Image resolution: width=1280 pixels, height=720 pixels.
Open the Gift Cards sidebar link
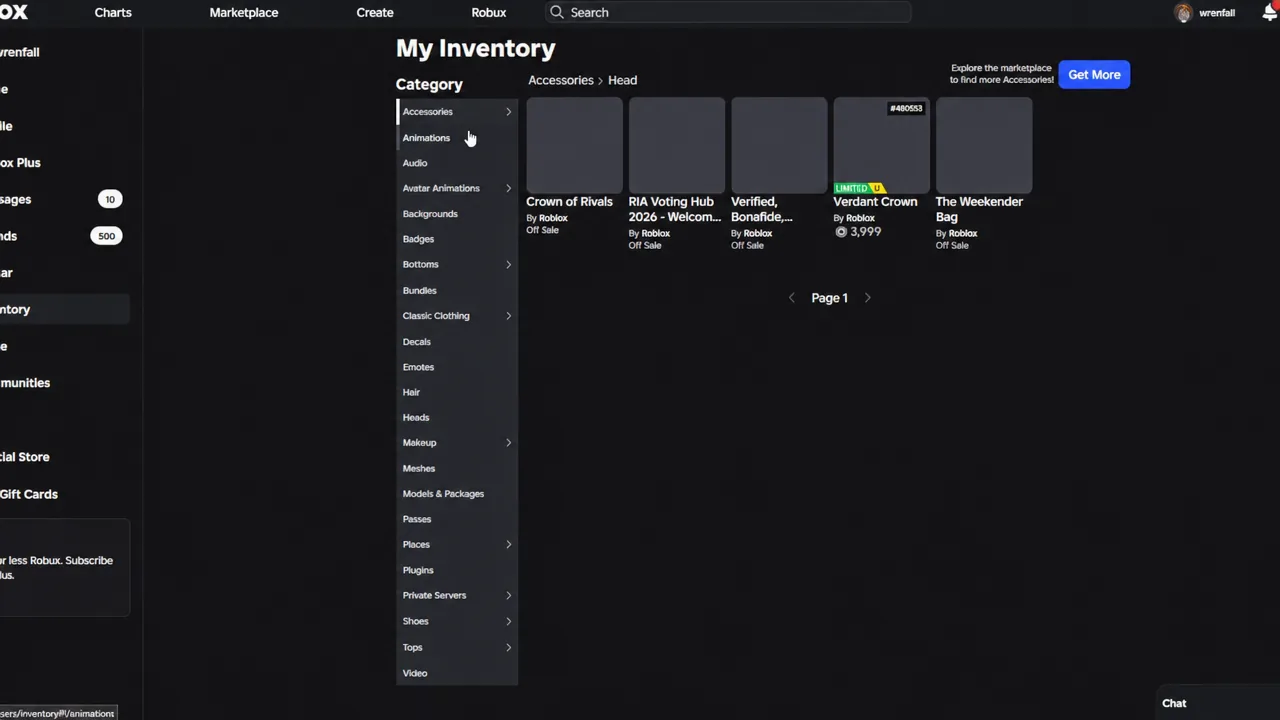point(29,494)
